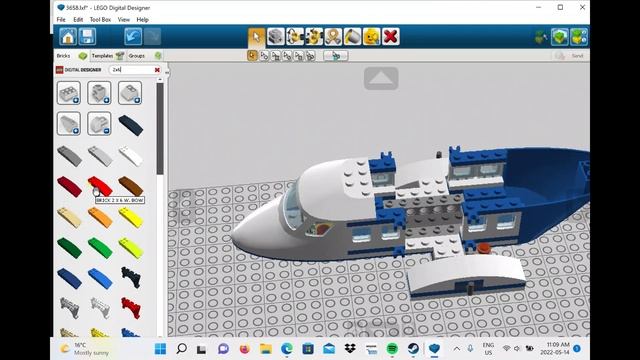Screen dimensions: 640x360
Task: Collapse the brick palette side handle
Action: point(167,72)
